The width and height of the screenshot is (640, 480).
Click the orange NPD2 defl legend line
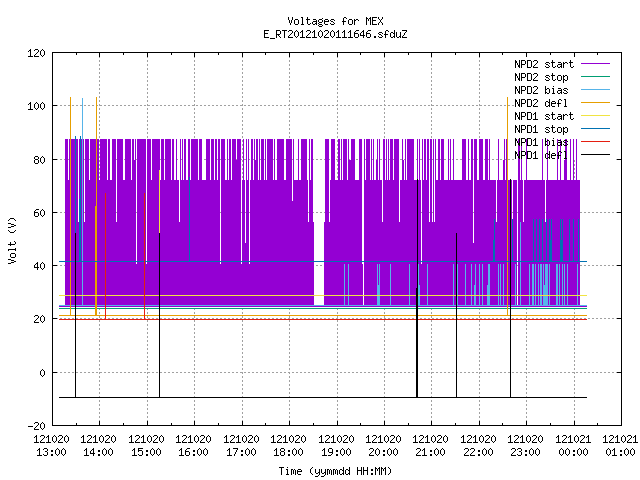coord(595,102)
